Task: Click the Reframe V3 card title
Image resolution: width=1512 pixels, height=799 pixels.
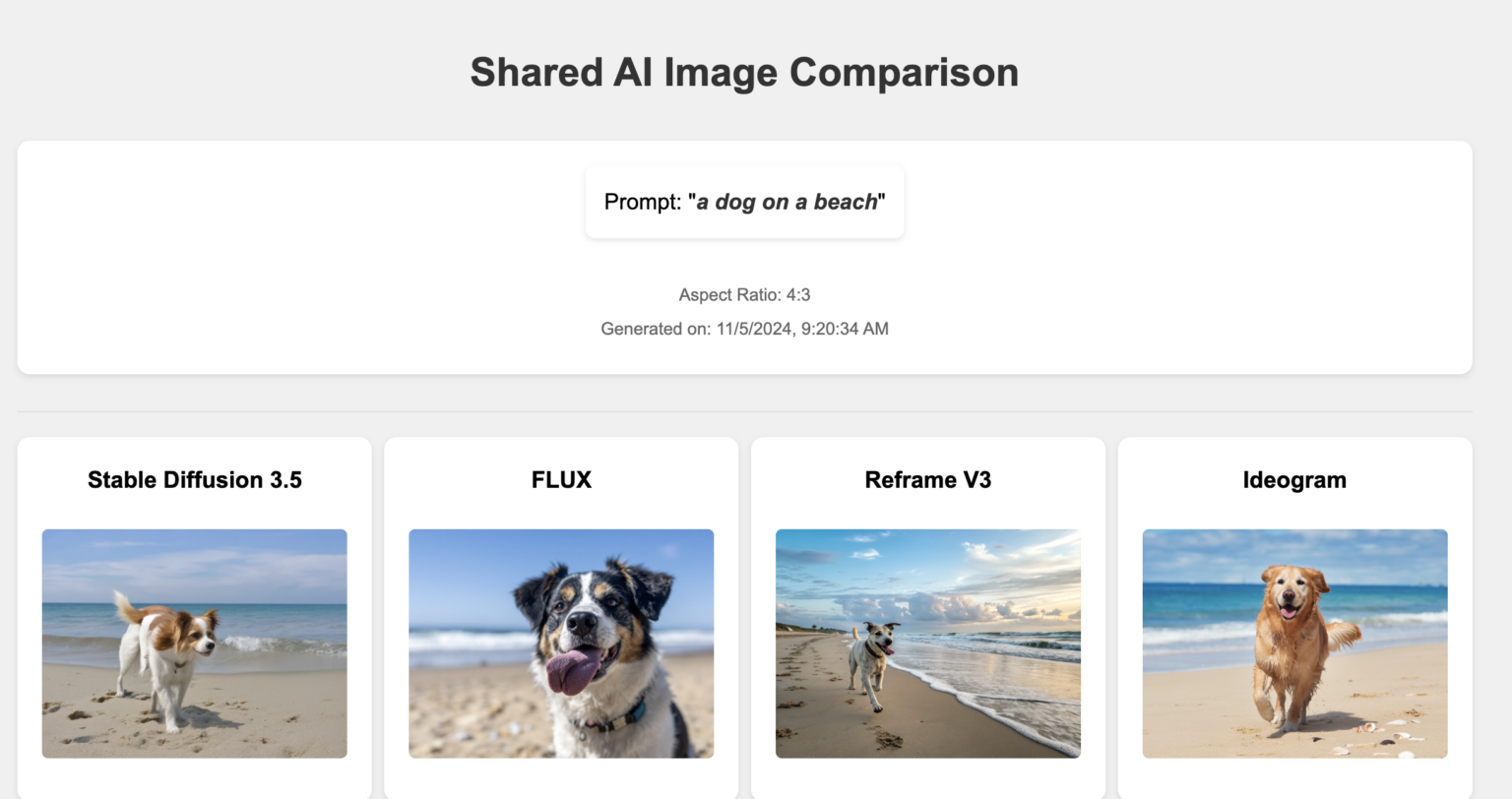Action: (x=927, y=480)
